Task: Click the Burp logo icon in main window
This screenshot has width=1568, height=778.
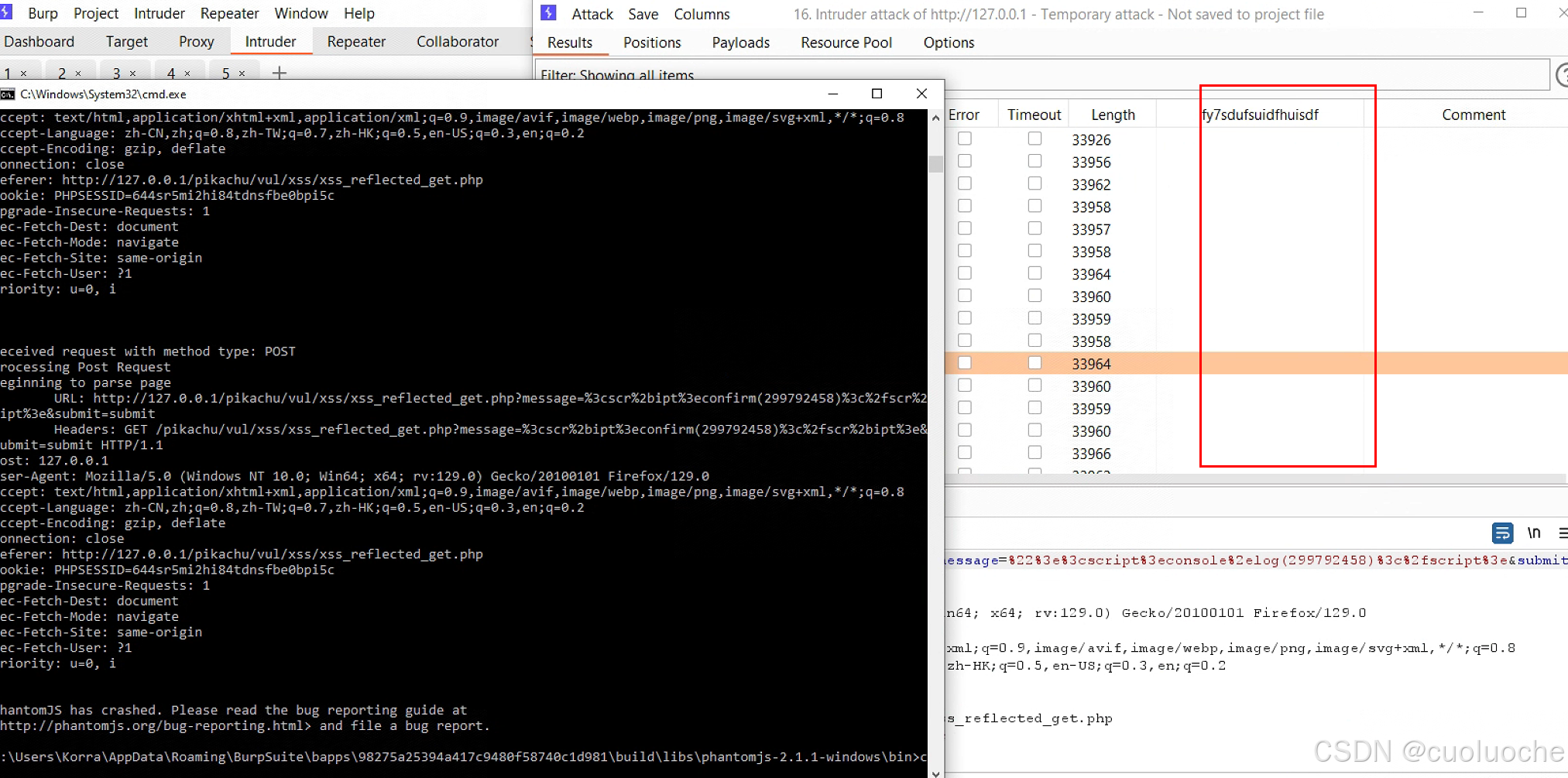Action: [x=7, y=12]
